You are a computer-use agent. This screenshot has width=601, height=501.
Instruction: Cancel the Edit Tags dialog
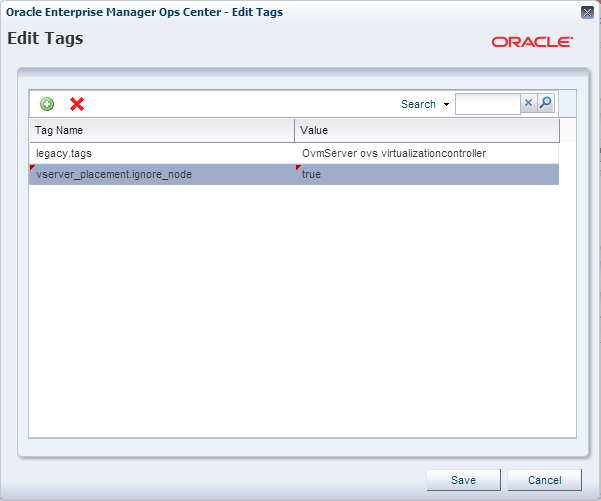tap(545, 480)
